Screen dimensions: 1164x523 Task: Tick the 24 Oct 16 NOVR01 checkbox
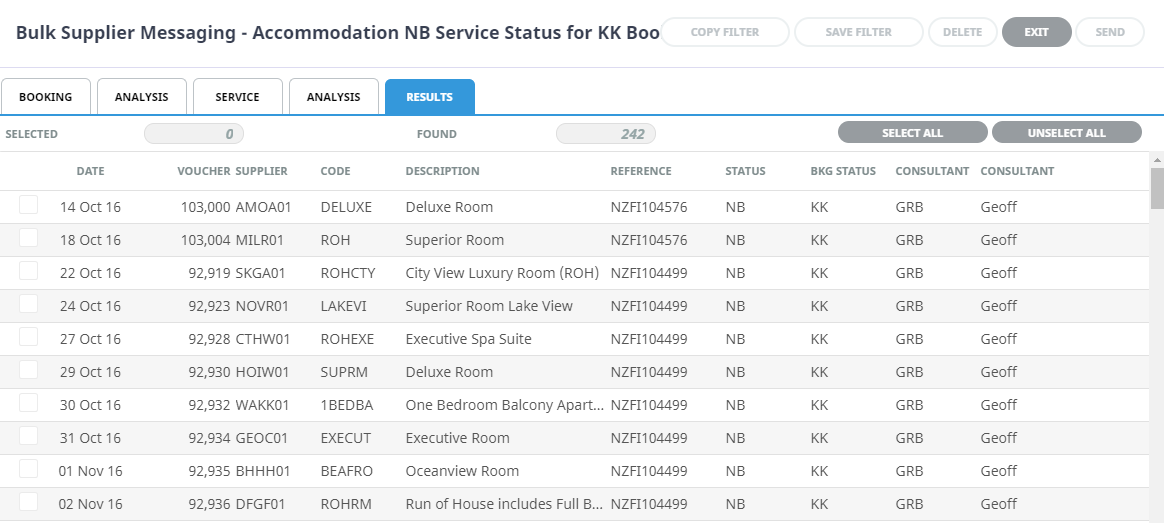point(28,303)
